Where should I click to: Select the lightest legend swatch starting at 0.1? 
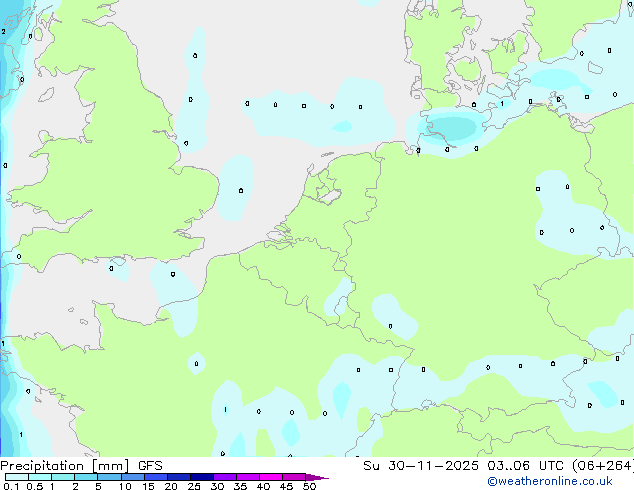coord(17,477)
